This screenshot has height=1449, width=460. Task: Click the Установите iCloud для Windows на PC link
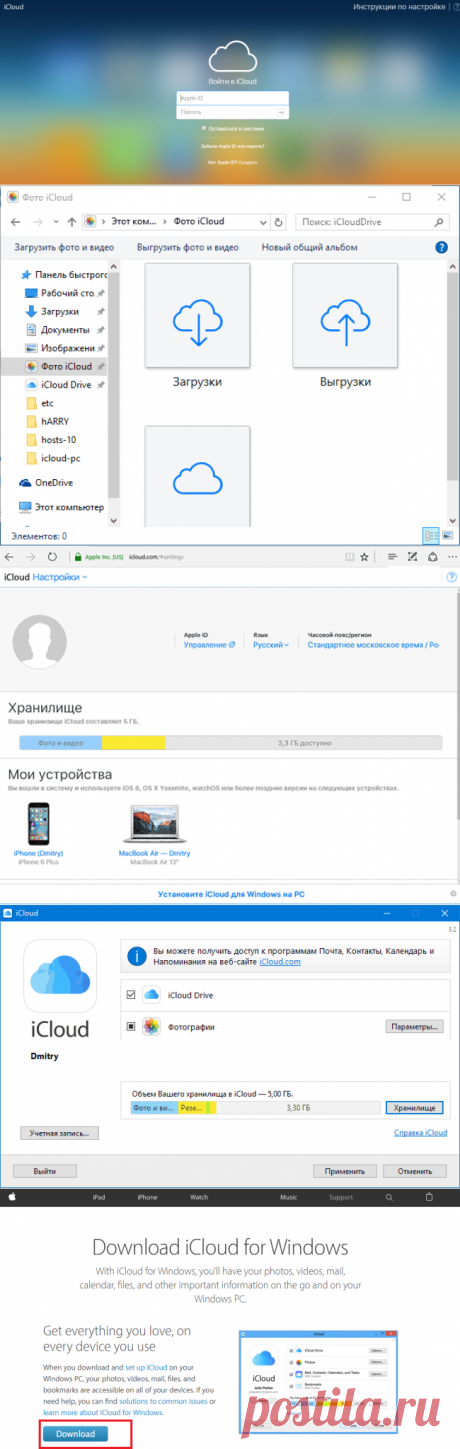tap(232, 894)
